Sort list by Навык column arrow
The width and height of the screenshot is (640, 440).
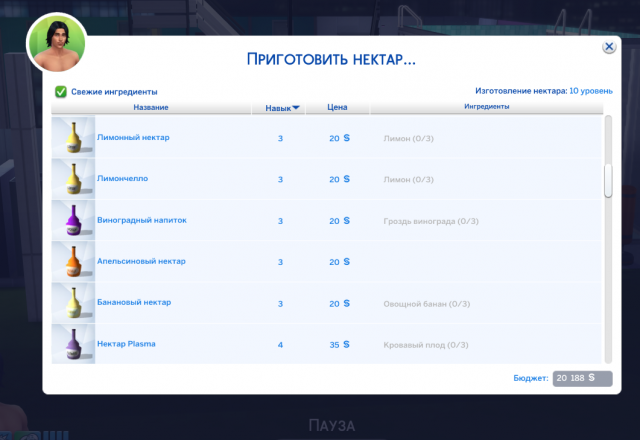[x=296, y=108]
